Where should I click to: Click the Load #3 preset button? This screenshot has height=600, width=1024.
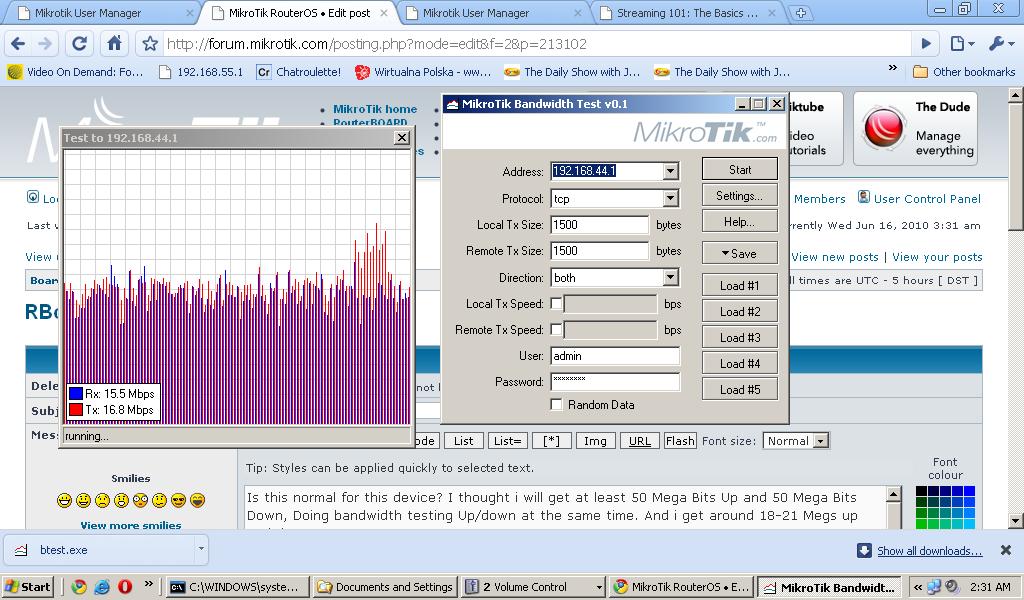740,338
